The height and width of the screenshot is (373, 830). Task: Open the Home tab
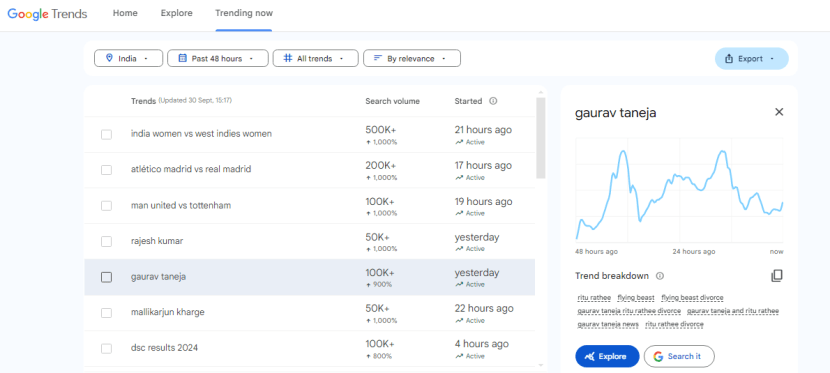point(125,13)
